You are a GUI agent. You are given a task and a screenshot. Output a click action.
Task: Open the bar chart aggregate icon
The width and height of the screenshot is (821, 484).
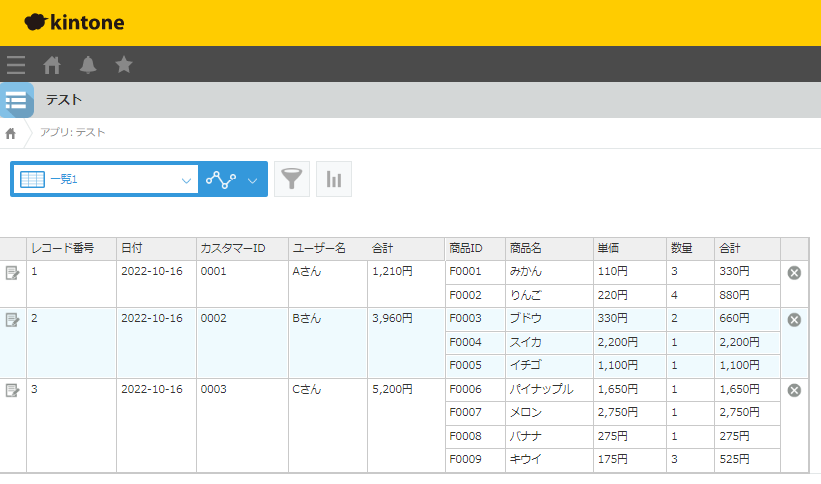(x=334, y=179)
